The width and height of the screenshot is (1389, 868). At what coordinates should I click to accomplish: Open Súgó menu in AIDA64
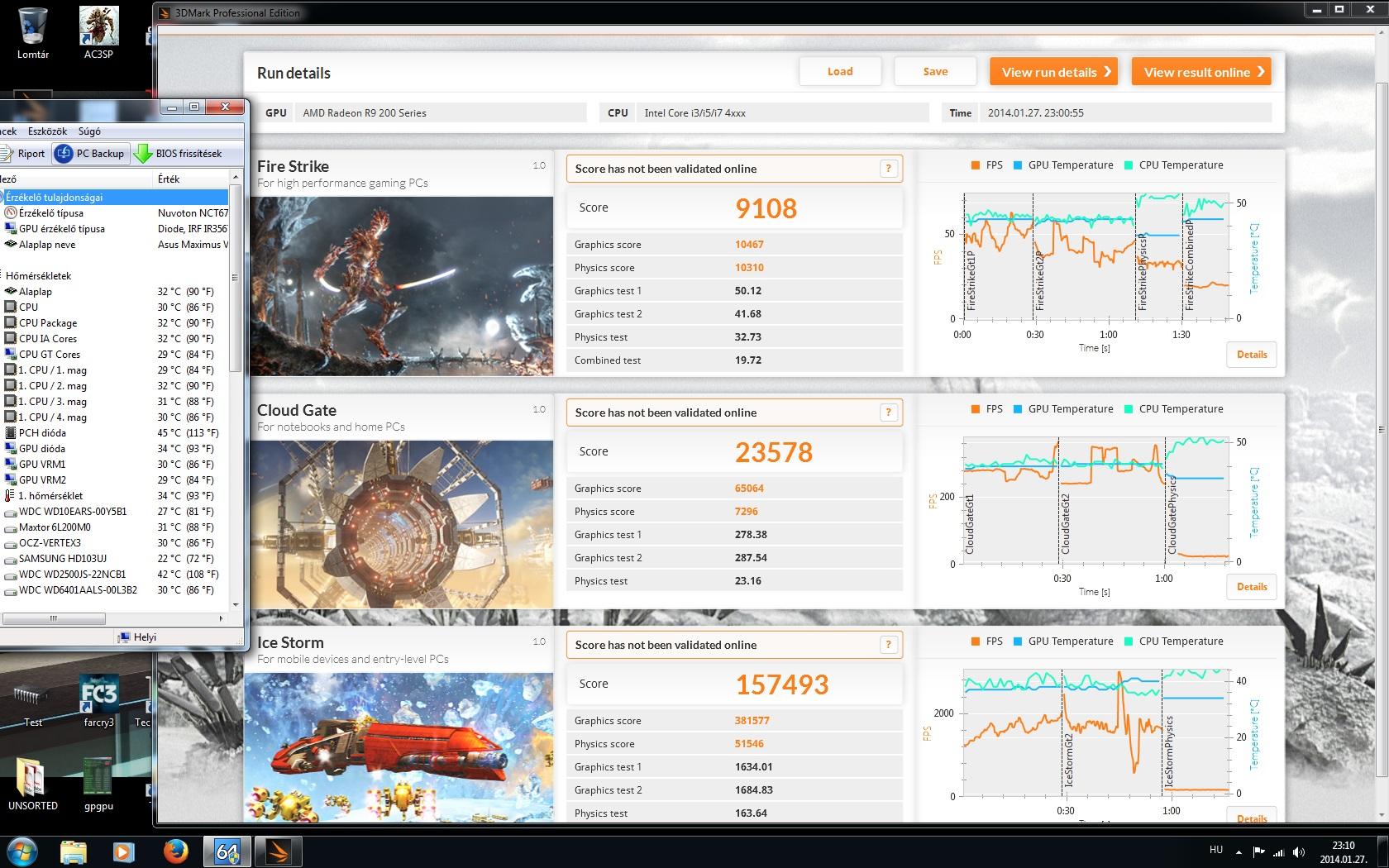click(89, 131)
